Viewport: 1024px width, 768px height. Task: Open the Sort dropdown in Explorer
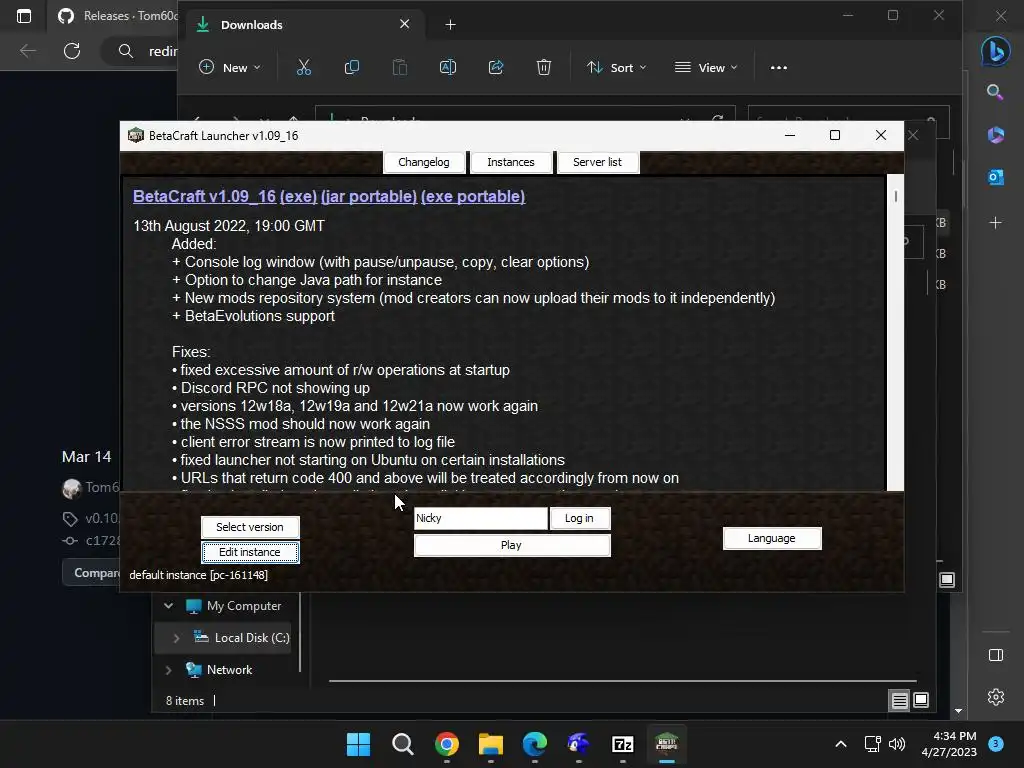click(616, 67)
